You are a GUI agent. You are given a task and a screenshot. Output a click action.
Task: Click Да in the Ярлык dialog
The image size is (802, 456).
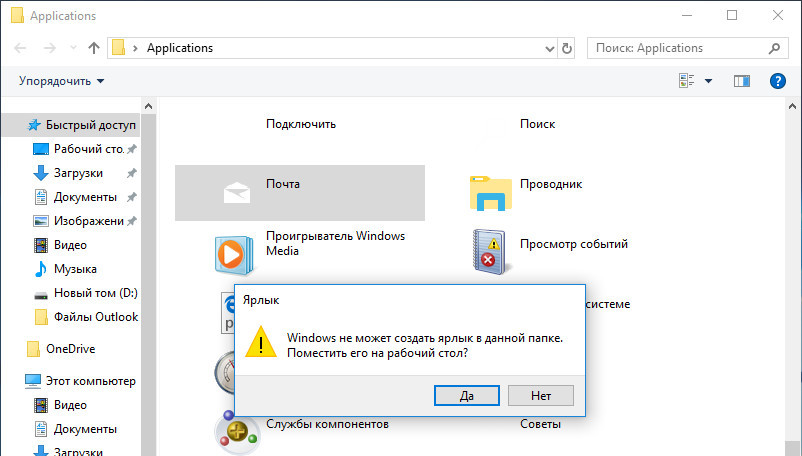click(x=466, y=396)
